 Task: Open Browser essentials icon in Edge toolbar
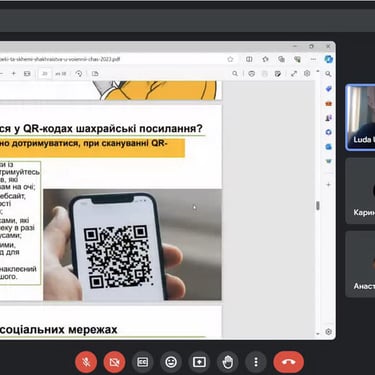click(297, 59)
